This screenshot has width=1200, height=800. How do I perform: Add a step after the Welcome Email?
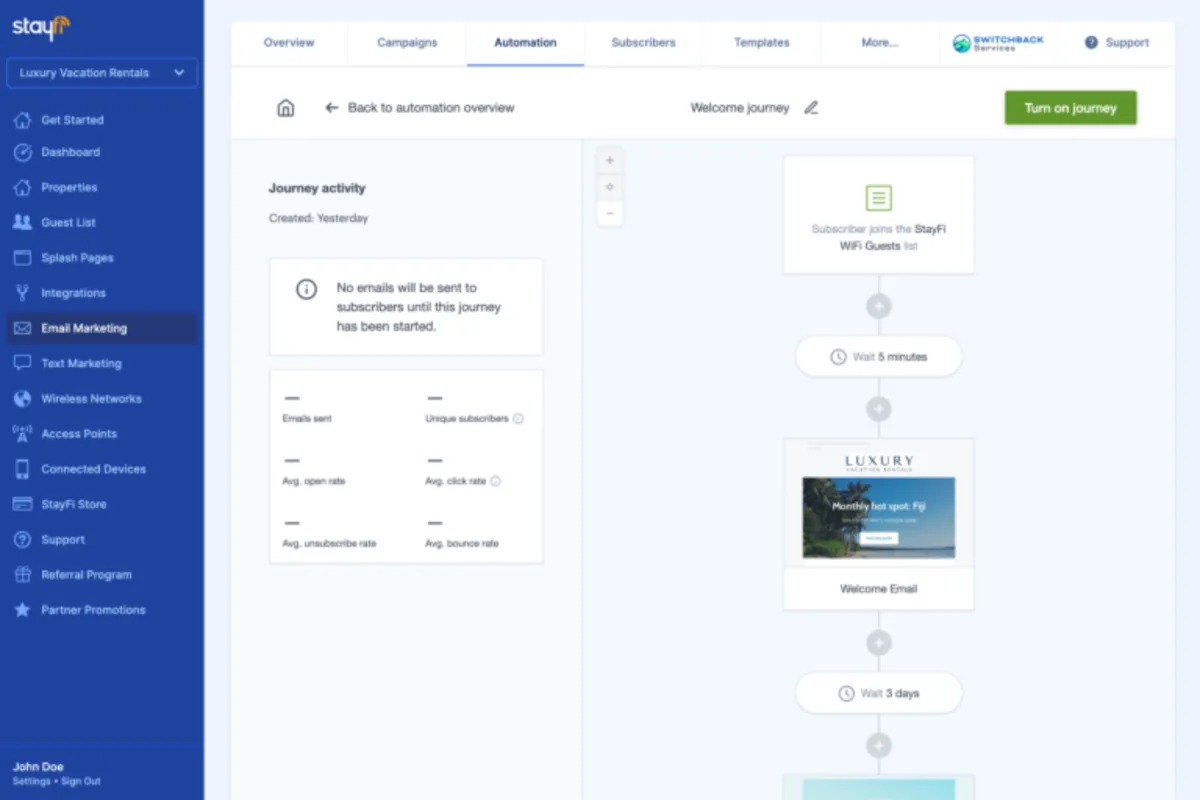pos(878,643)
